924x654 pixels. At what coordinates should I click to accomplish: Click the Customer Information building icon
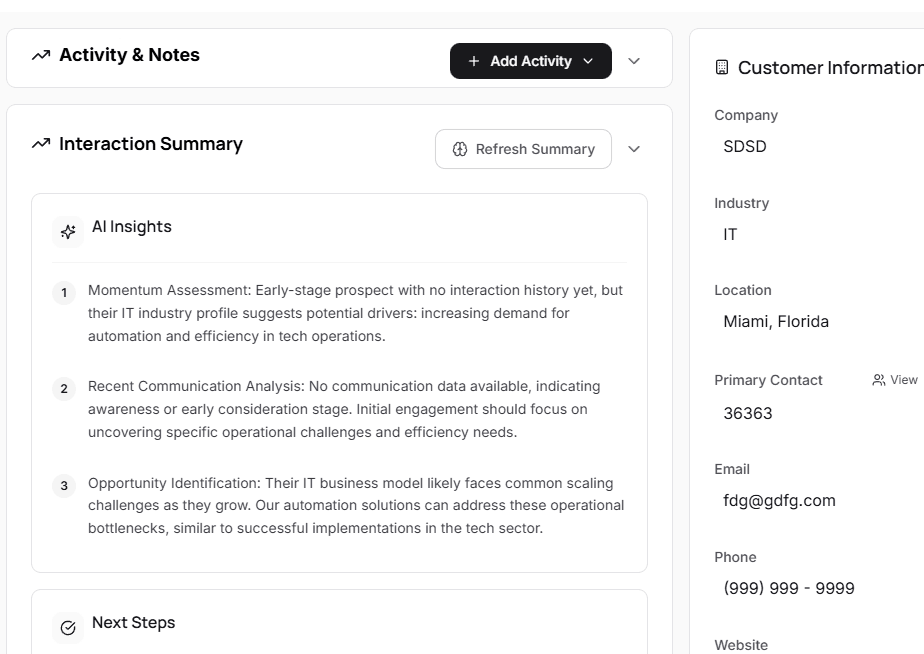click(x=722, y=68)
